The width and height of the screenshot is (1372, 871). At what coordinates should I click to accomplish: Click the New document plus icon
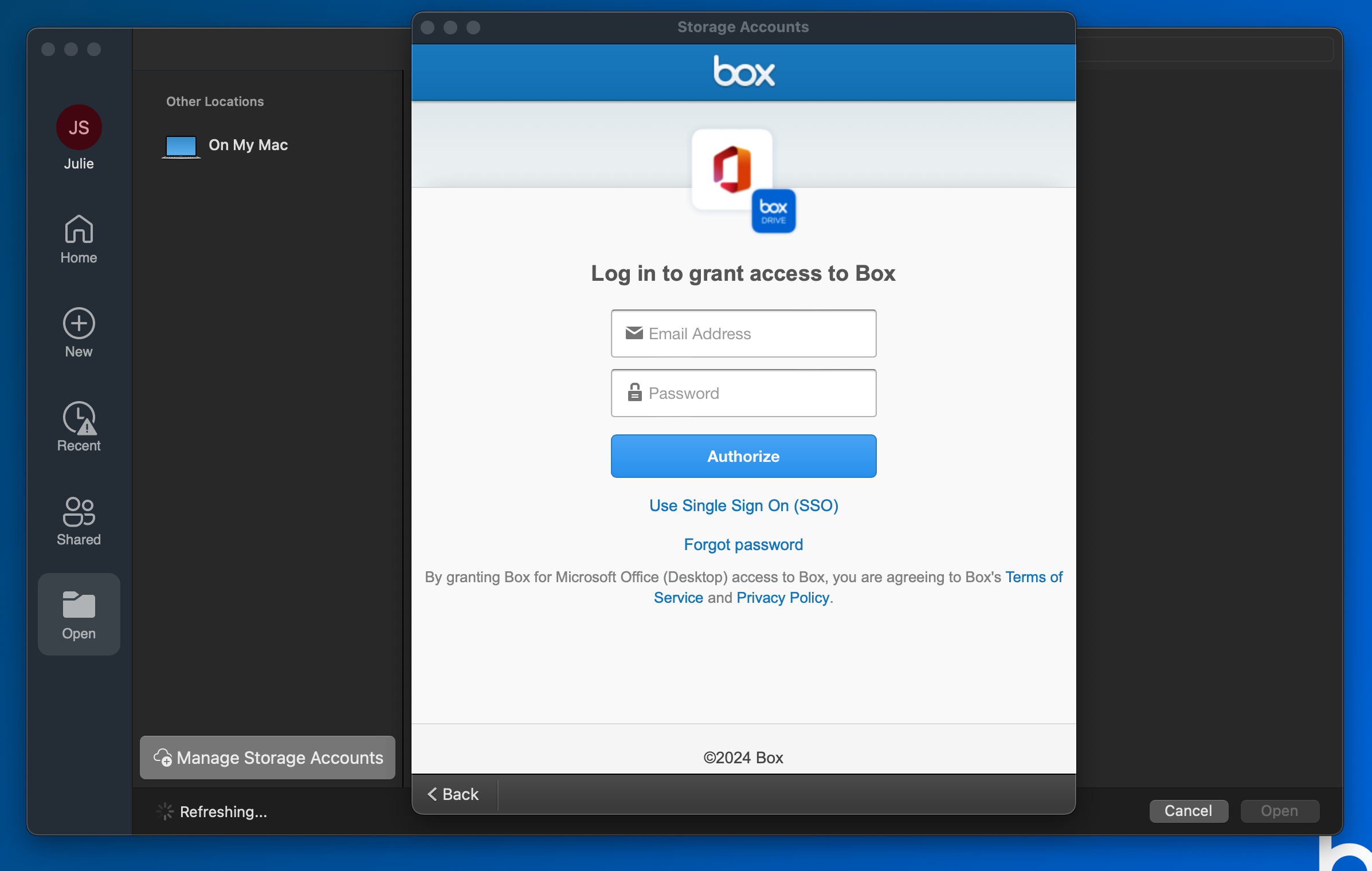79,324
